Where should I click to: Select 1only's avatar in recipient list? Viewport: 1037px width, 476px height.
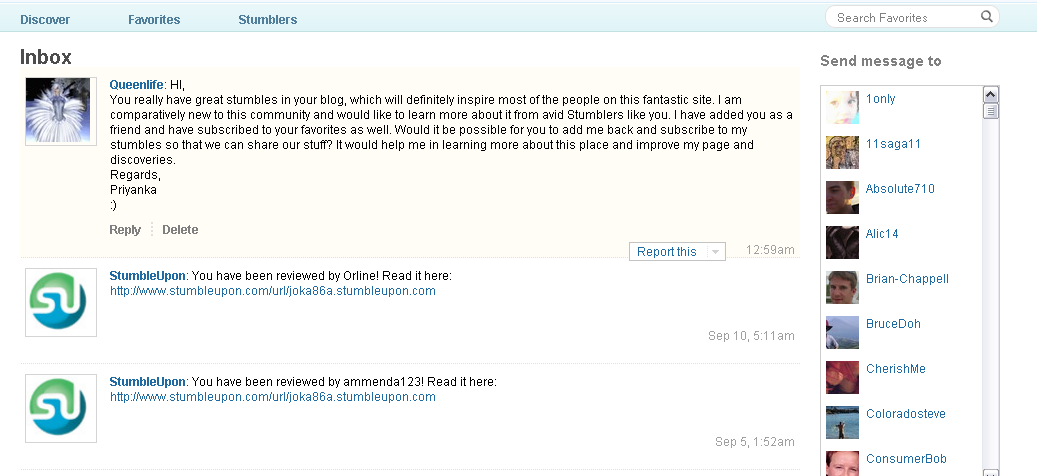click(x=842, y=107)
